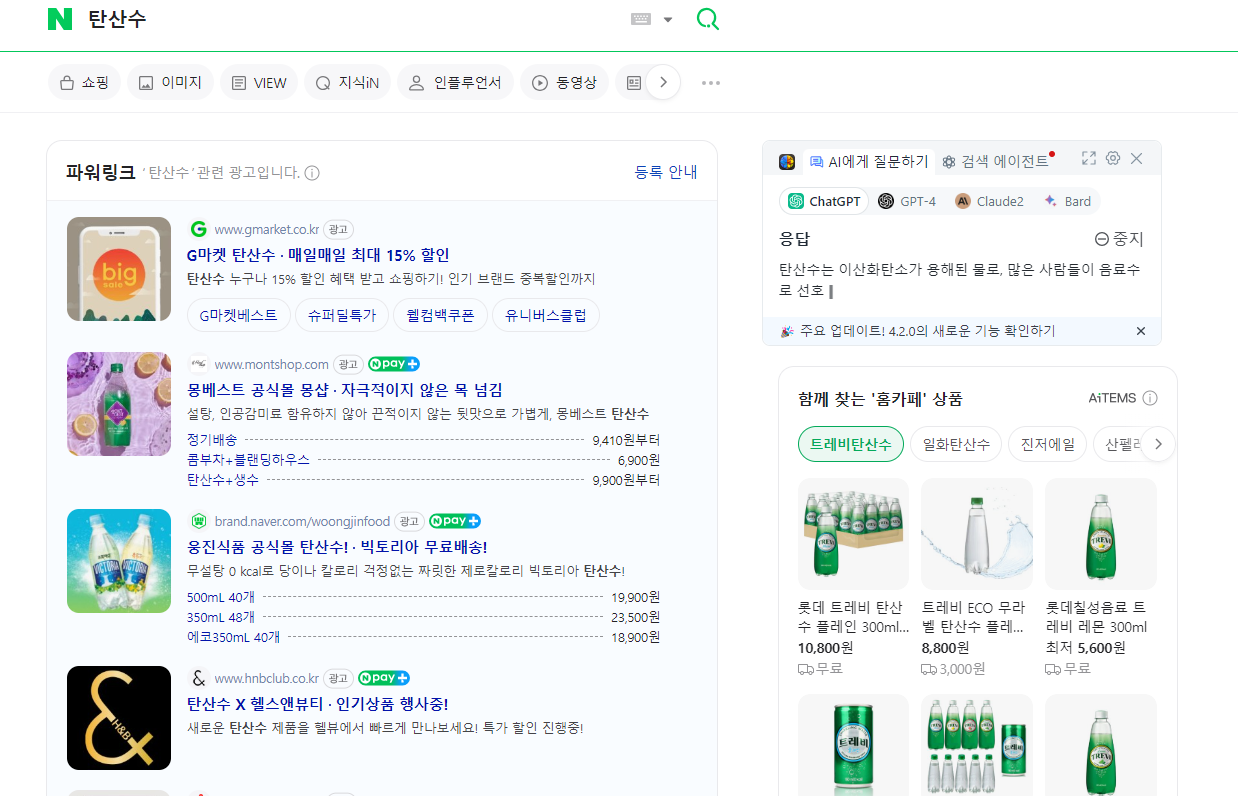
Task: Select the Claude2 model
Action: click(x=990, y=201)
